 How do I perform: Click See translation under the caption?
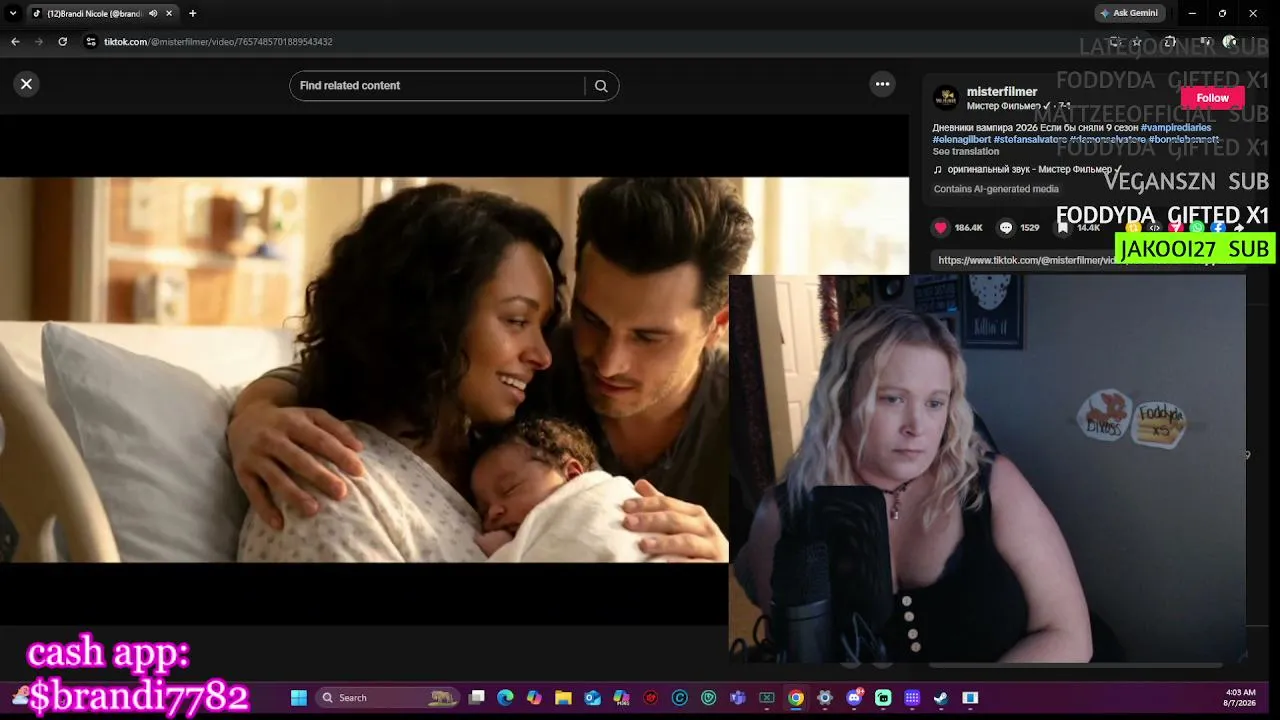966,152
